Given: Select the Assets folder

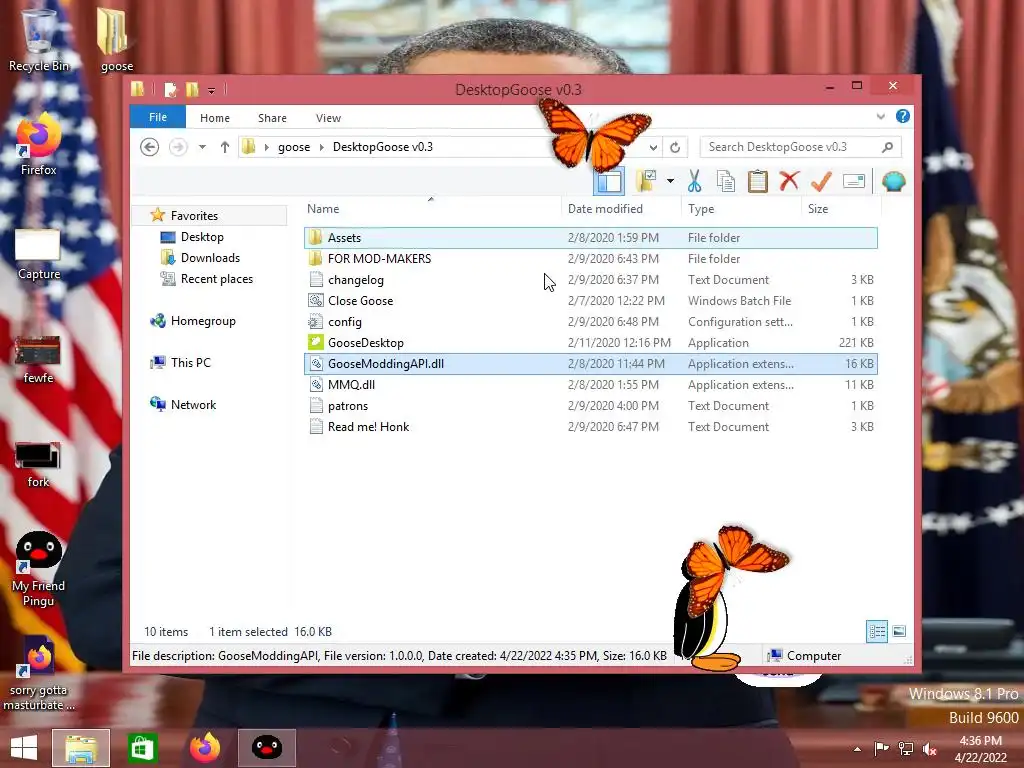Looking at the screenshot, I should [590, 238].
